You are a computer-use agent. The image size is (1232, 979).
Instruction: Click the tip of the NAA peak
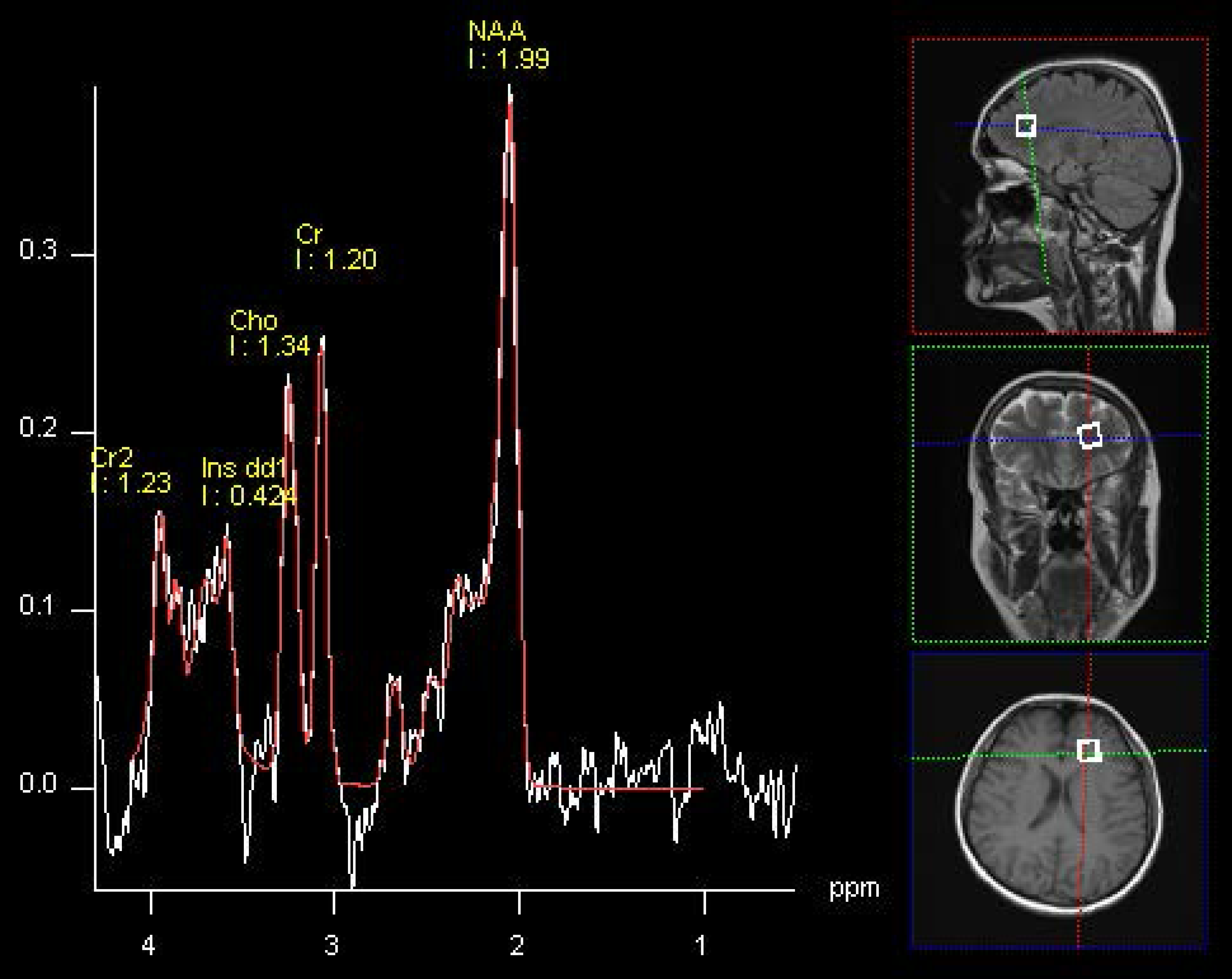(510, 87)
